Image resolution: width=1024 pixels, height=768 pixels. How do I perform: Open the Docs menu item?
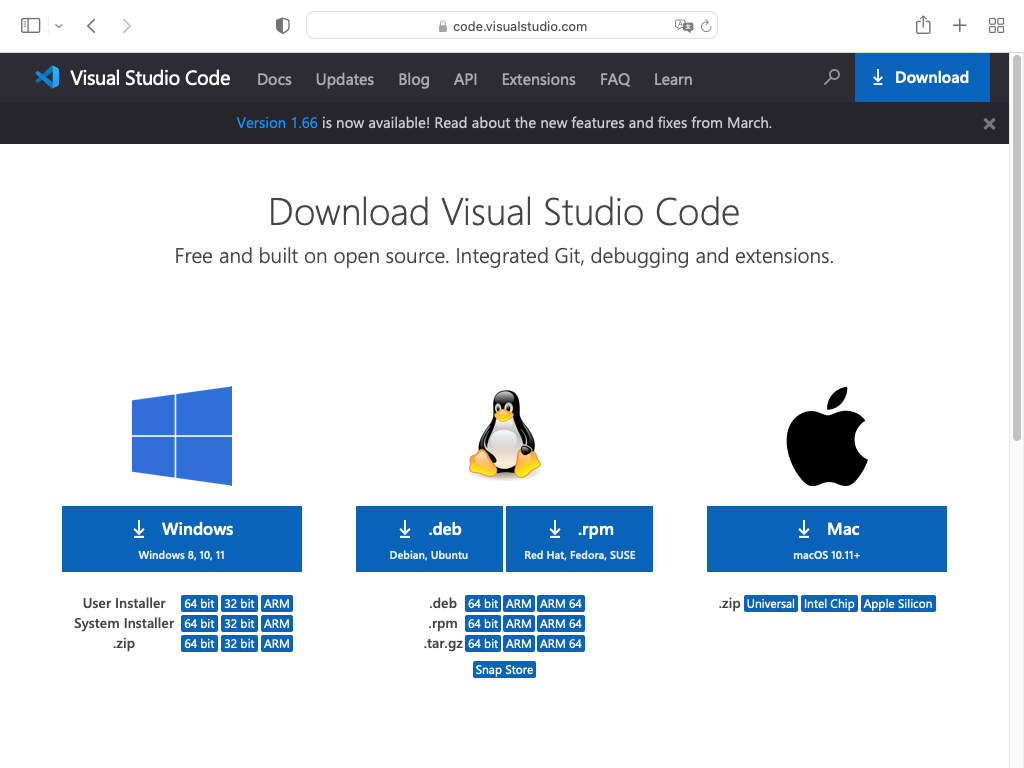coord(274,80)
